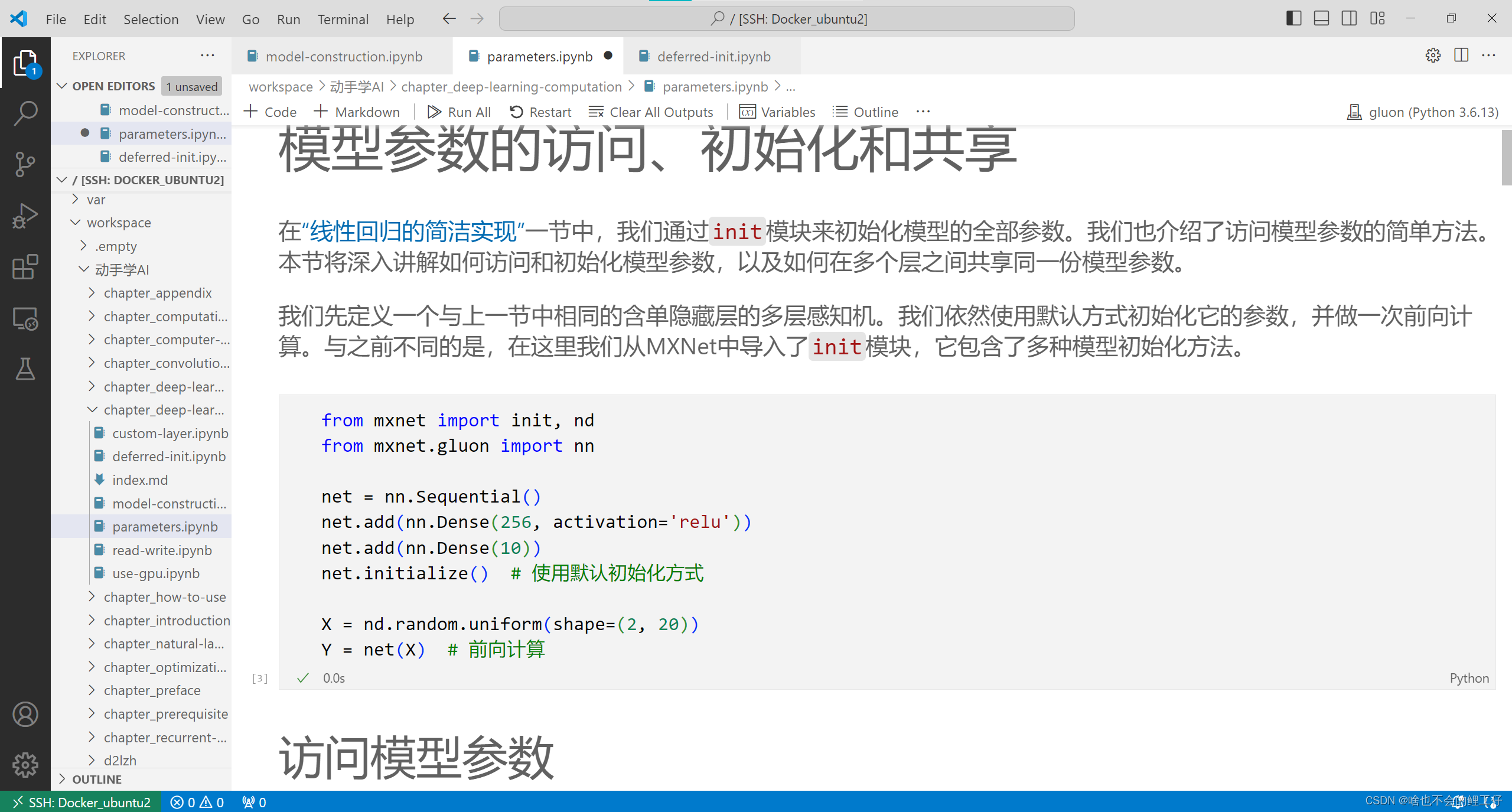Click the SSH: Docker_ubuntu2 status bar item

tap(81, 802)
